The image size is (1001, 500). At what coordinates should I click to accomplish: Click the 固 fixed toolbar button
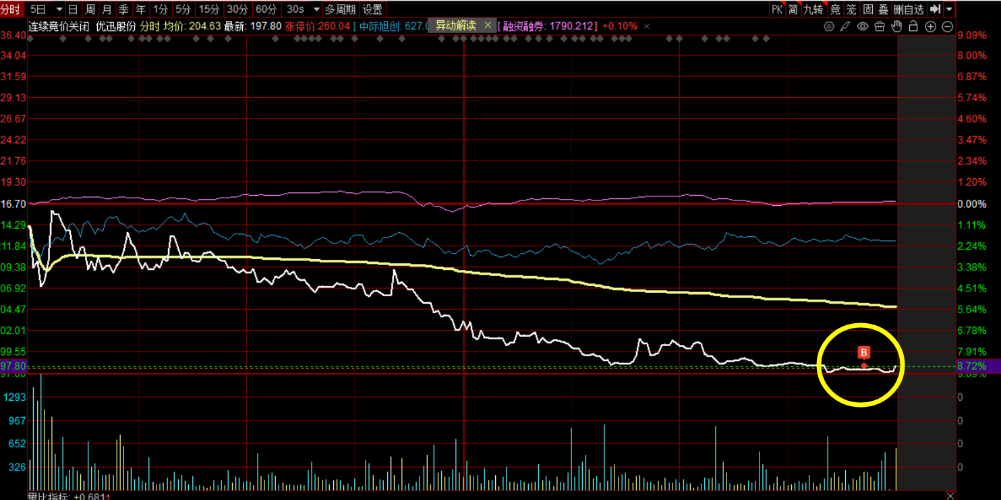868,9
